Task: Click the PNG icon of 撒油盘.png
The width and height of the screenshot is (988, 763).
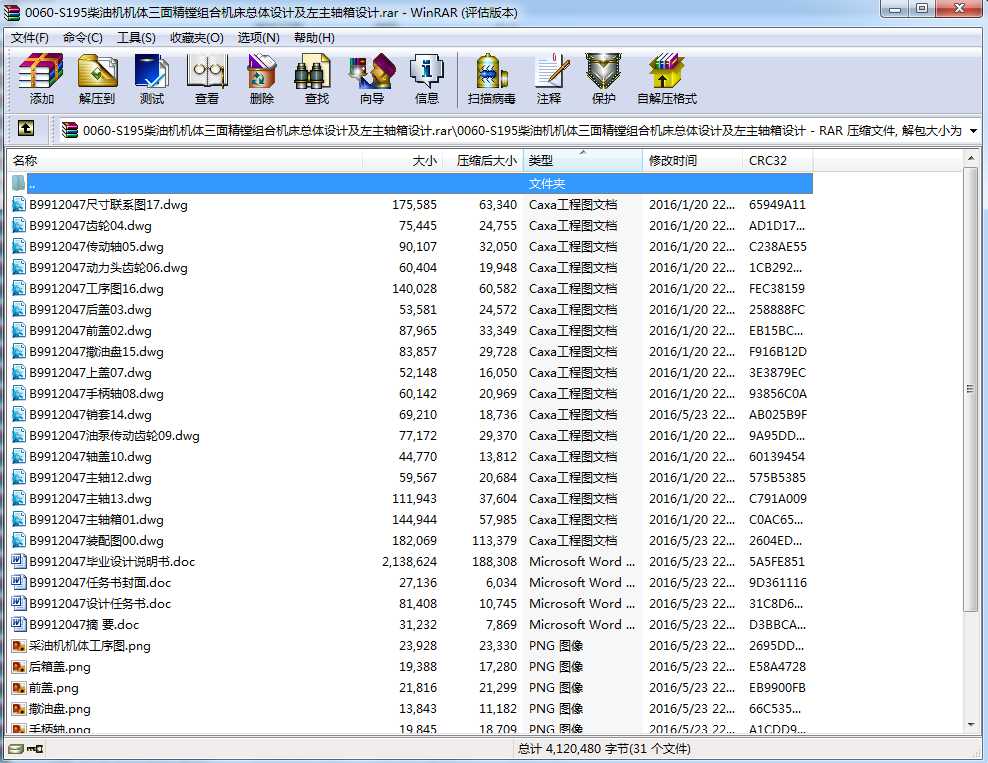Action: [x=19, y=708]
